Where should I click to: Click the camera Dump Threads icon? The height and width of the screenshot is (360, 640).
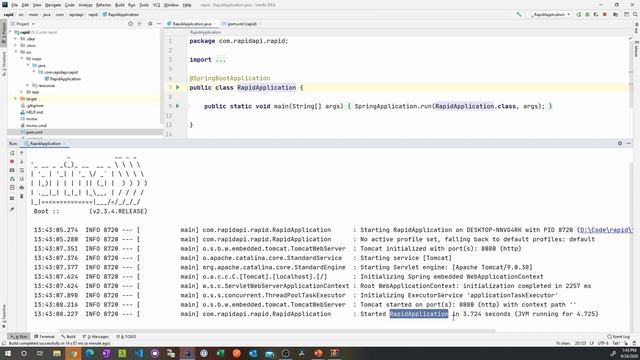point(12,170)
